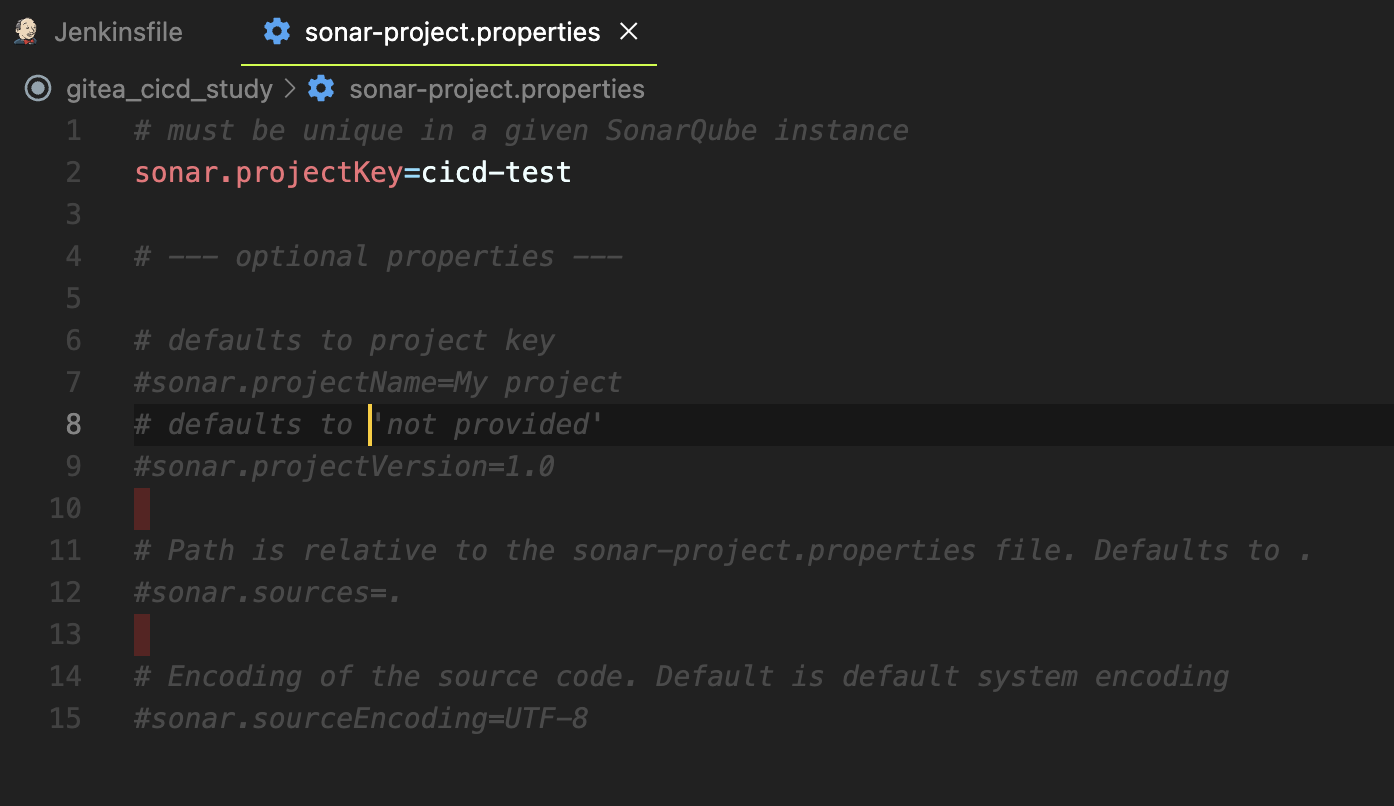
Task: Click the #sonar.projectVersion=1.0 line
Action: (x=345, y=466)
